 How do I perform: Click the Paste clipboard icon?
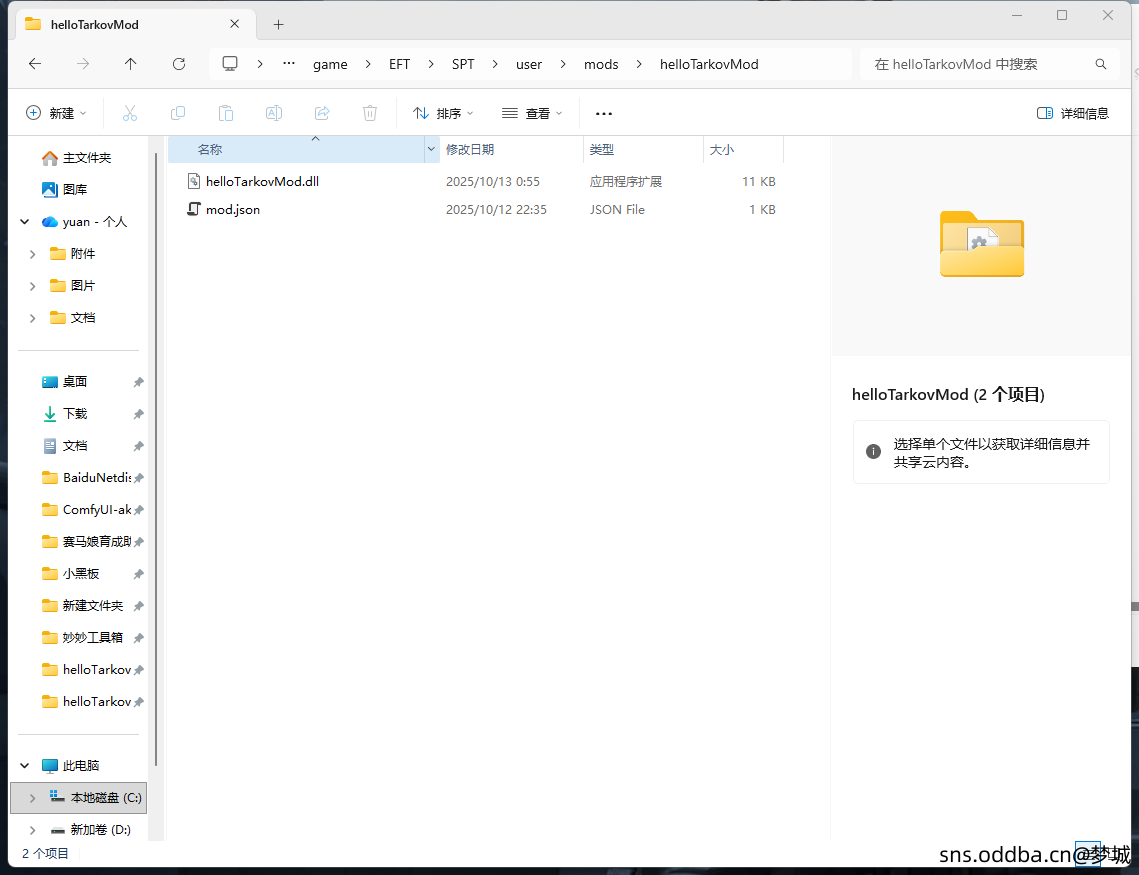click(x=226, y=113)
